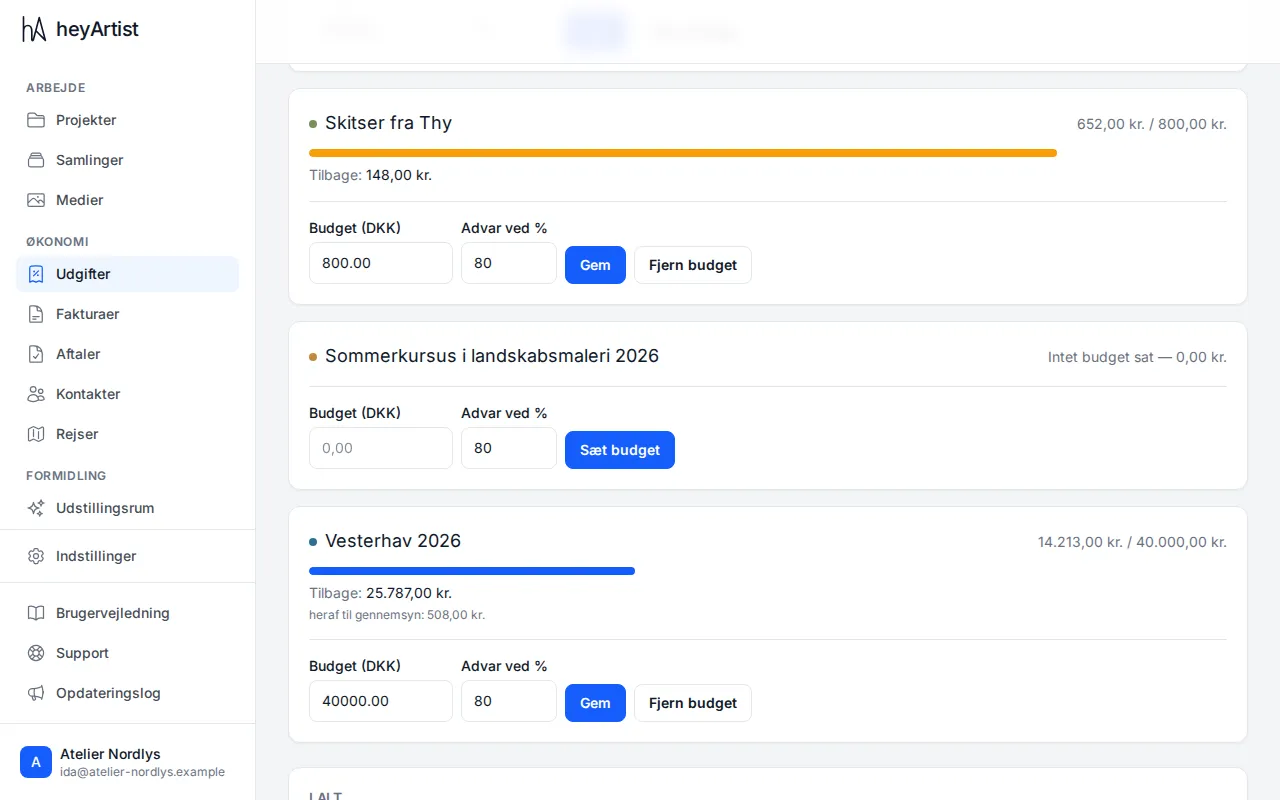
Task: Edit warning percent for Vesterhav 2026
Action: point(509,701)
